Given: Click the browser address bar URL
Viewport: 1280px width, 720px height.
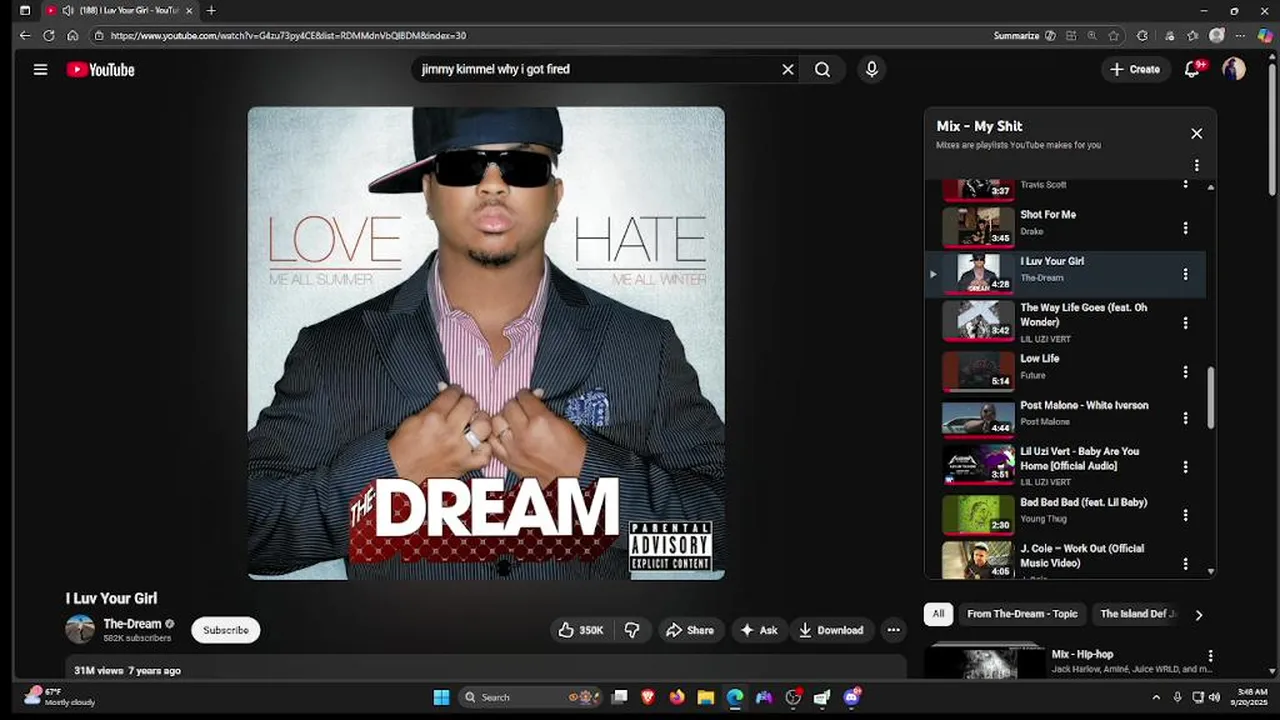Looking at the screenshot, I should pos(288,35).
